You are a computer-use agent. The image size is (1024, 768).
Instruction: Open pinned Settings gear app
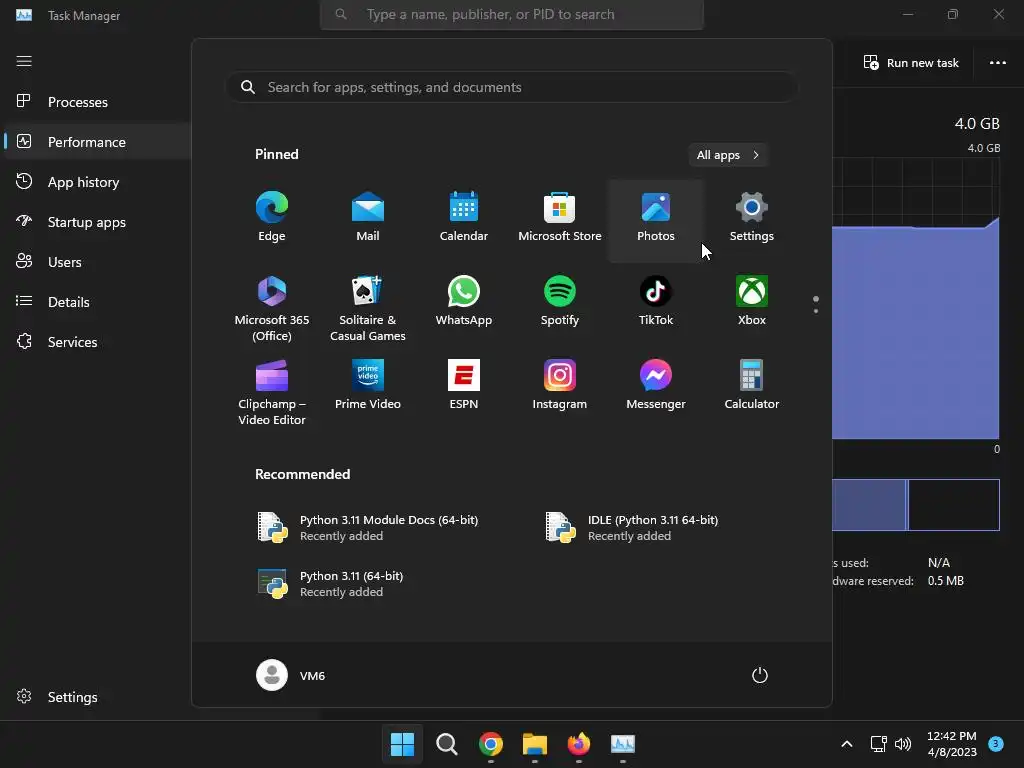point(752,218)
